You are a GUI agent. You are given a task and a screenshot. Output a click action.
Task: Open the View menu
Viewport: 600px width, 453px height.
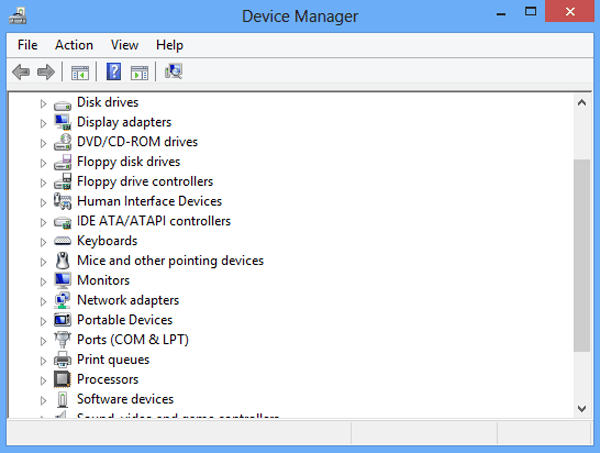coord(125,45)
